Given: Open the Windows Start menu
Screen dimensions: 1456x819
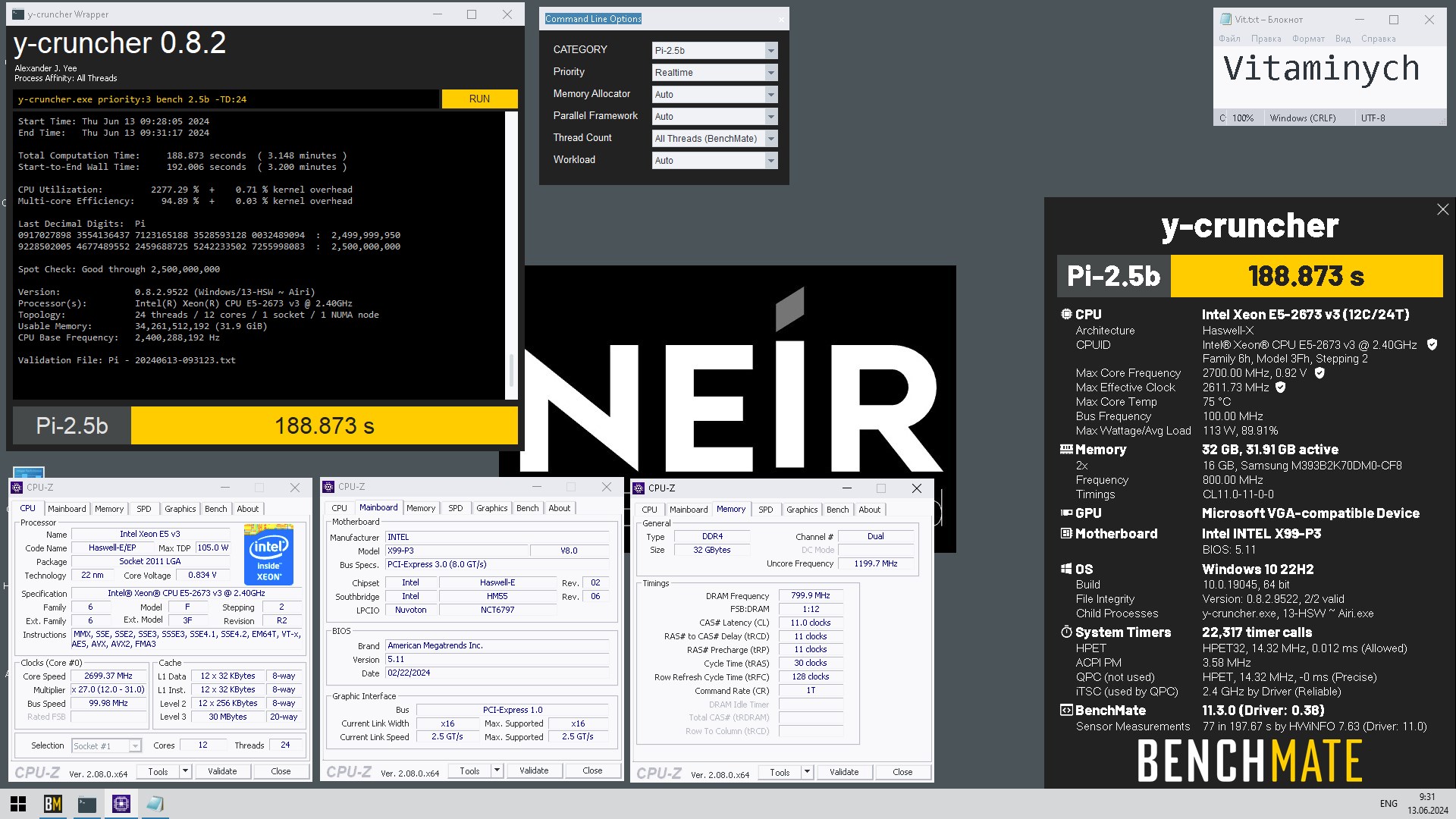Looking at the screenshot, I should click(18, 804).
